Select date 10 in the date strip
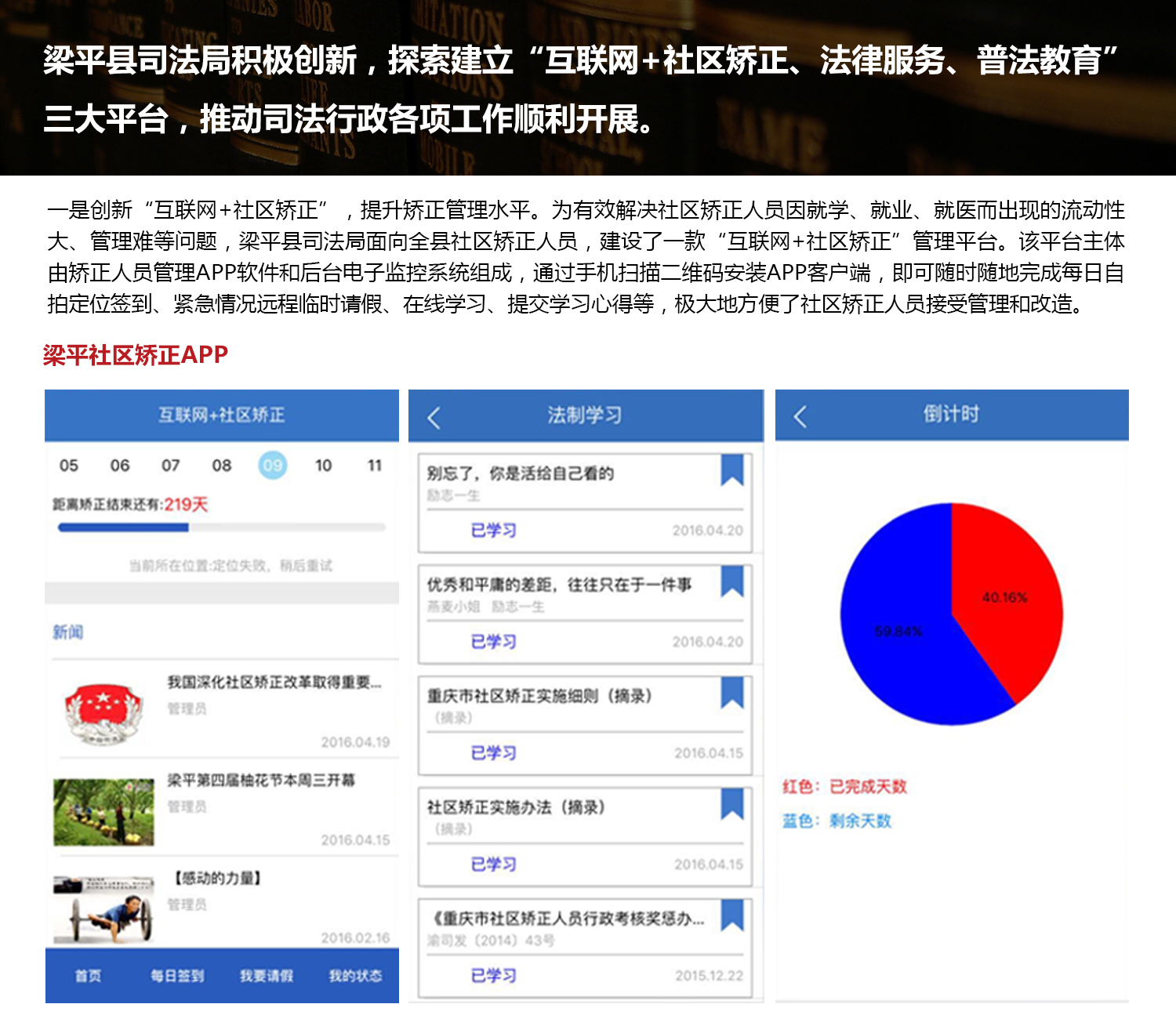Viewport: 1176px width, 1015px height. [323, 466]
